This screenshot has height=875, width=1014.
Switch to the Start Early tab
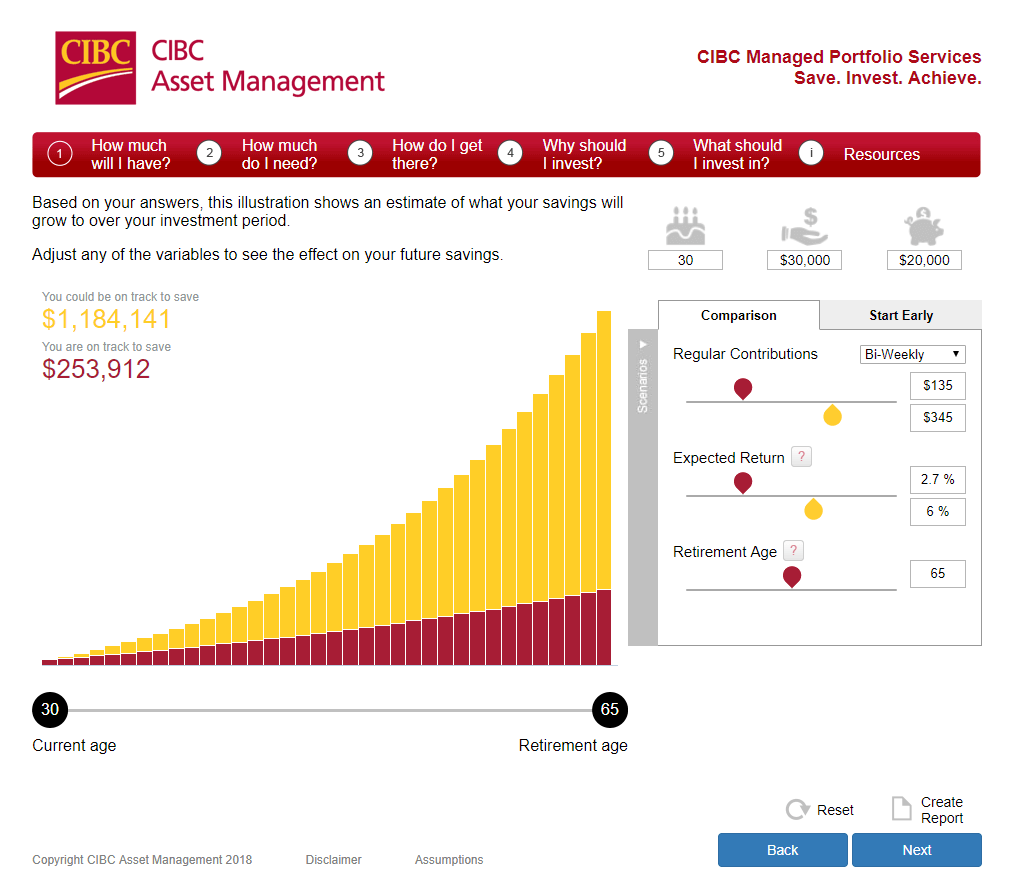901,315
